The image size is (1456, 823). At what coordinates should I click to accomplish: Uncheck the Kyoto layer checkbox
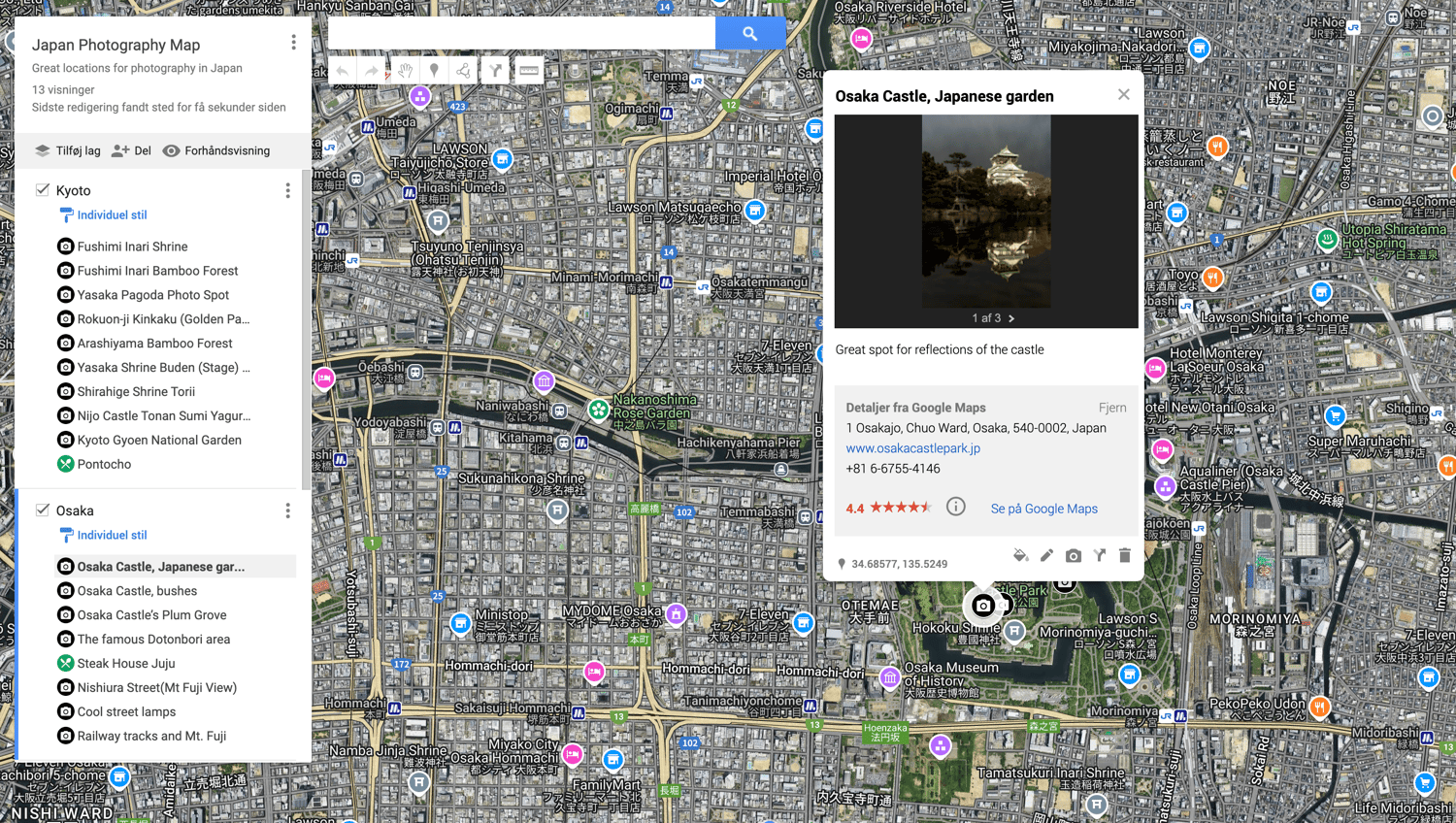click(x=43, y=189)
